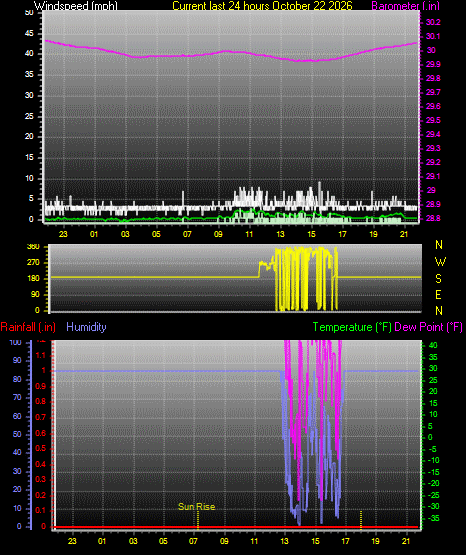466x555 pixels.
Task: Click the 45 windspeed axis value
Action: [x=29, y=34]
